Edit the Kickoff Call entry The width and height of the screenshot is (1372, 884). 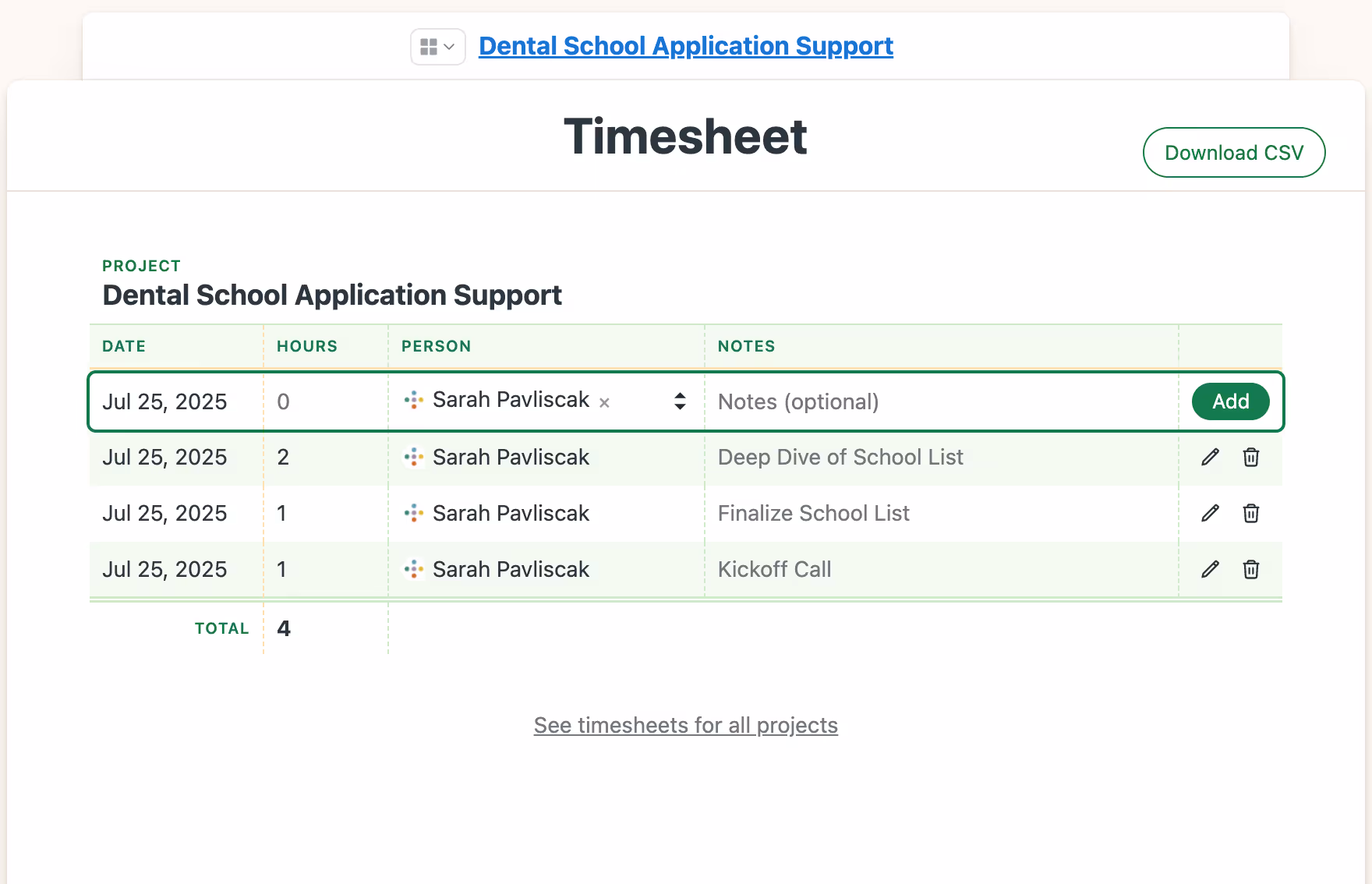[1210, 569]
